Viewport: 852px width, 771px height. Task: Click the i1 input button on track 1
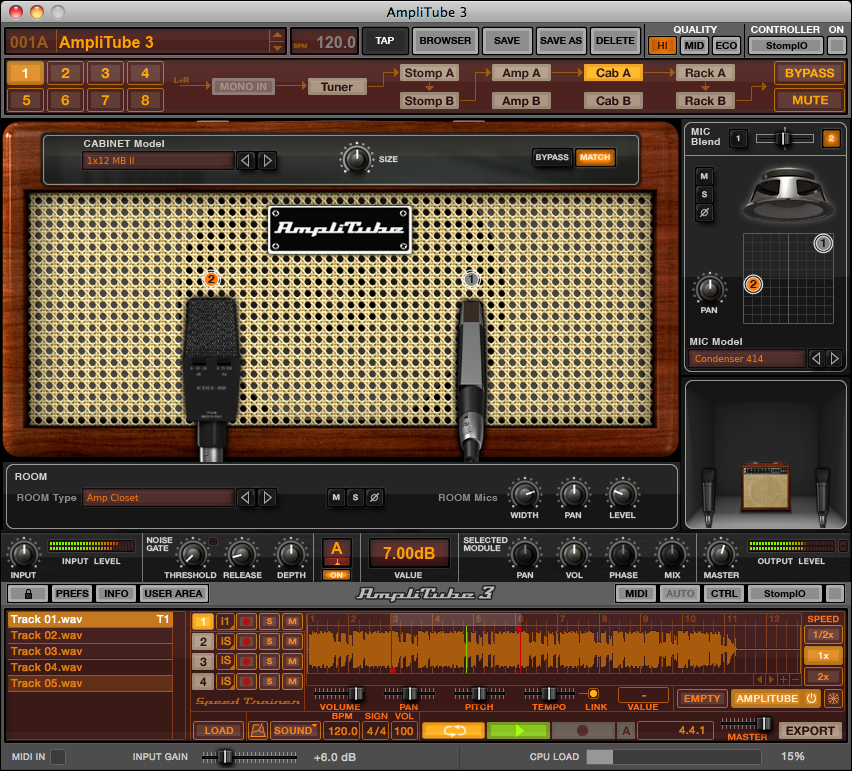225,622
